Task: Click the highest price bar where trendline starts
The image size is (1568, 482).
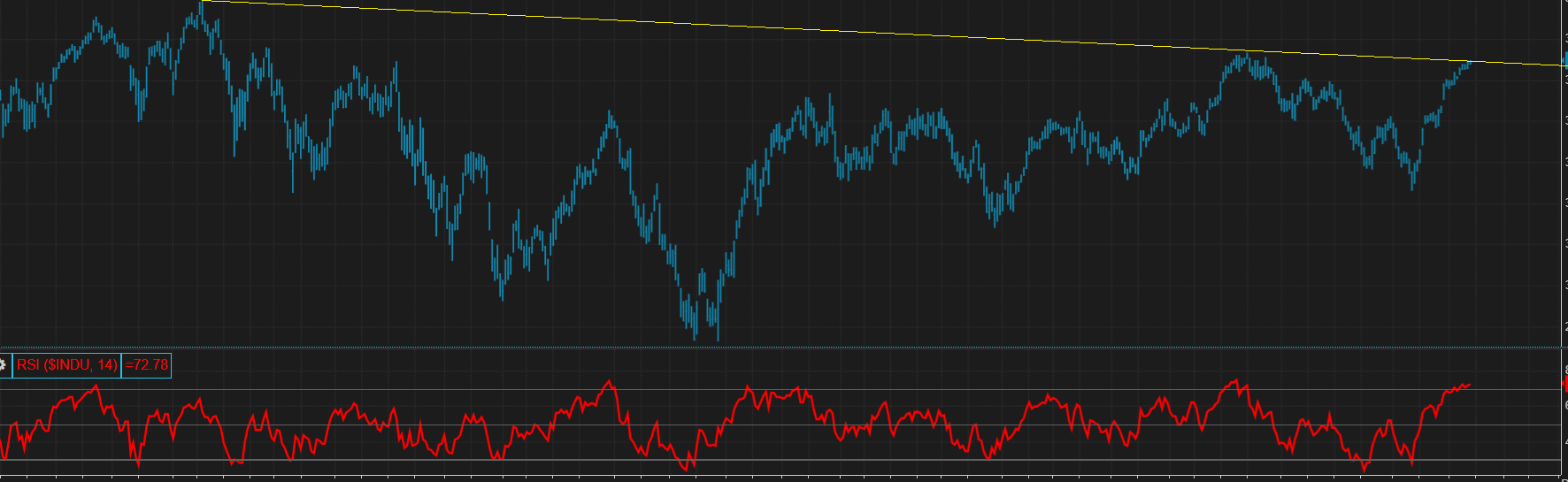Action: click(202, 7)
